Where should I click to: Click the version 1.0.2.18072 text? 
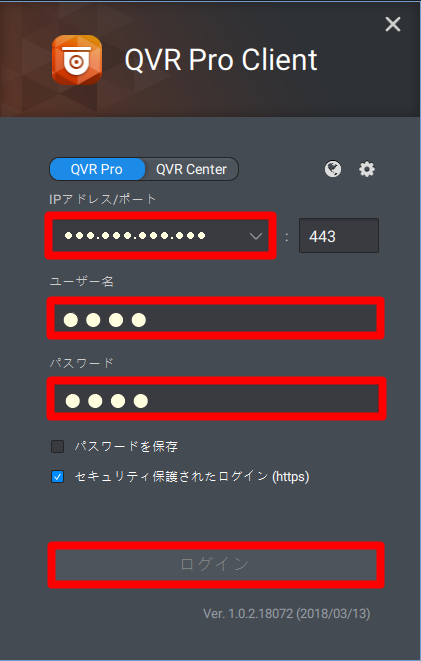[287, 613]
